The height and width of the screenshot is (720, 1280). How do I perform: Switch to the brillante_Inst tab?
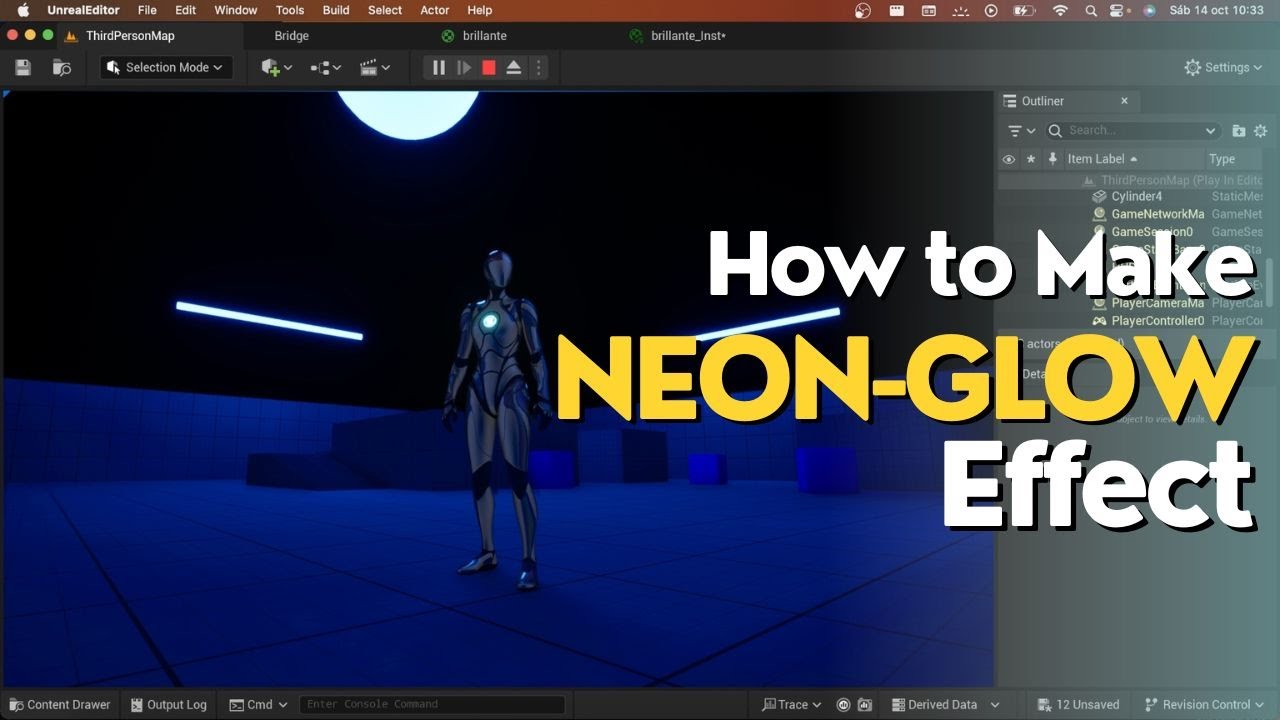pyautogui.click(x=678, y=36)
